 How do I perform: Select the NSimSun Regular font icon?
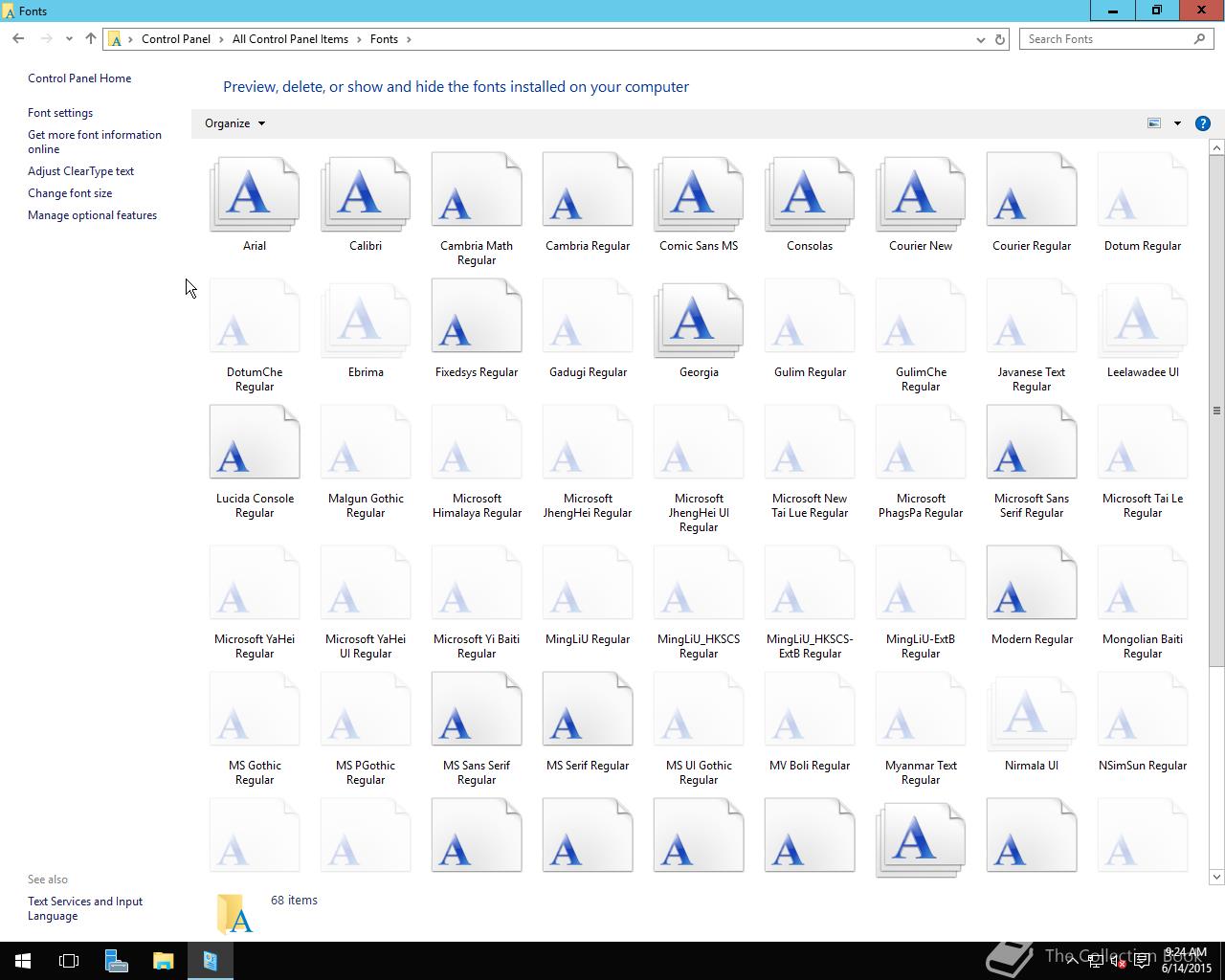(x=1143, y=709)
